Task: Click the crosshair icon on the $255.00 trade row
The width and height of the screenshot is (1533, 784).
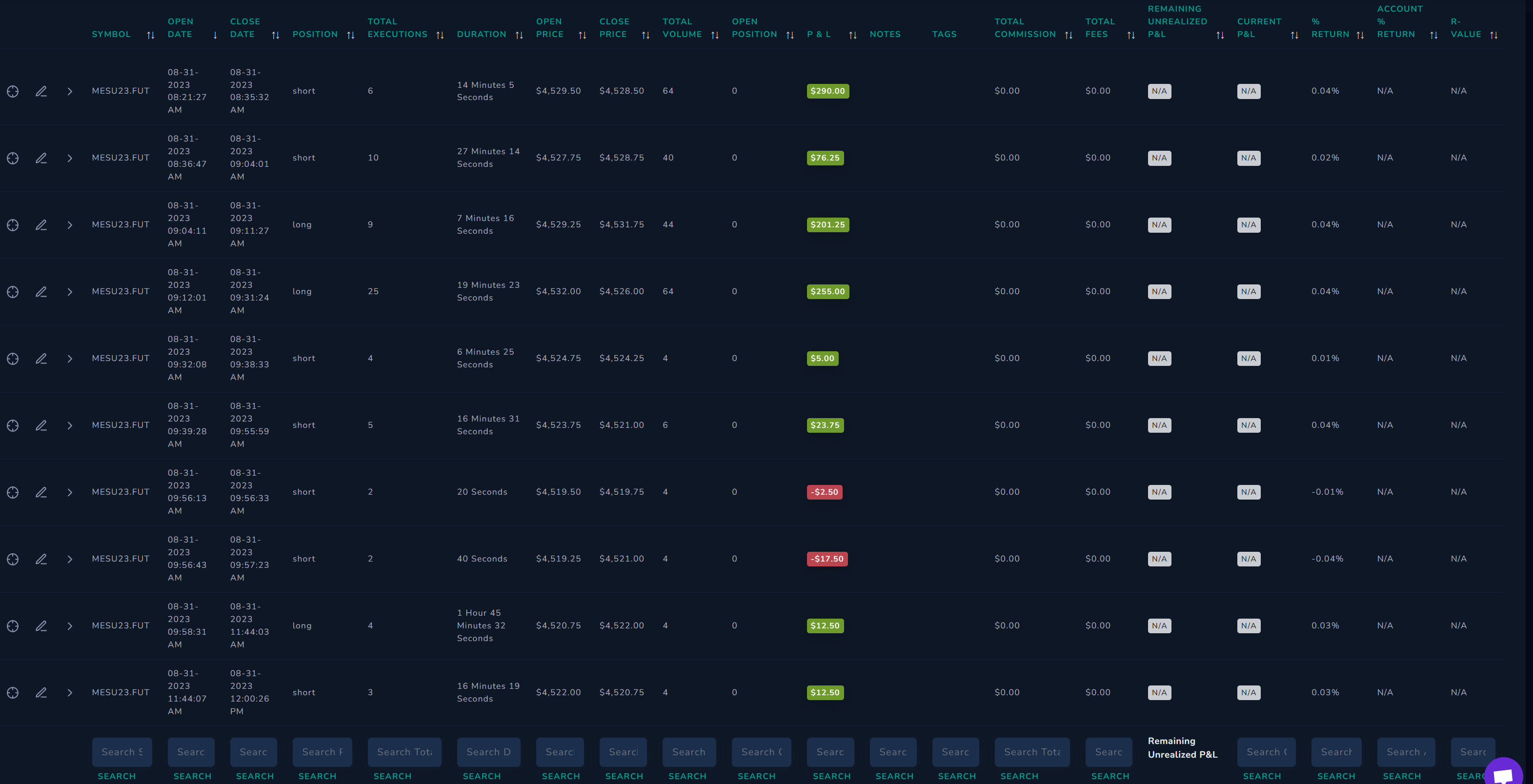Action: [x=13, y=291]
